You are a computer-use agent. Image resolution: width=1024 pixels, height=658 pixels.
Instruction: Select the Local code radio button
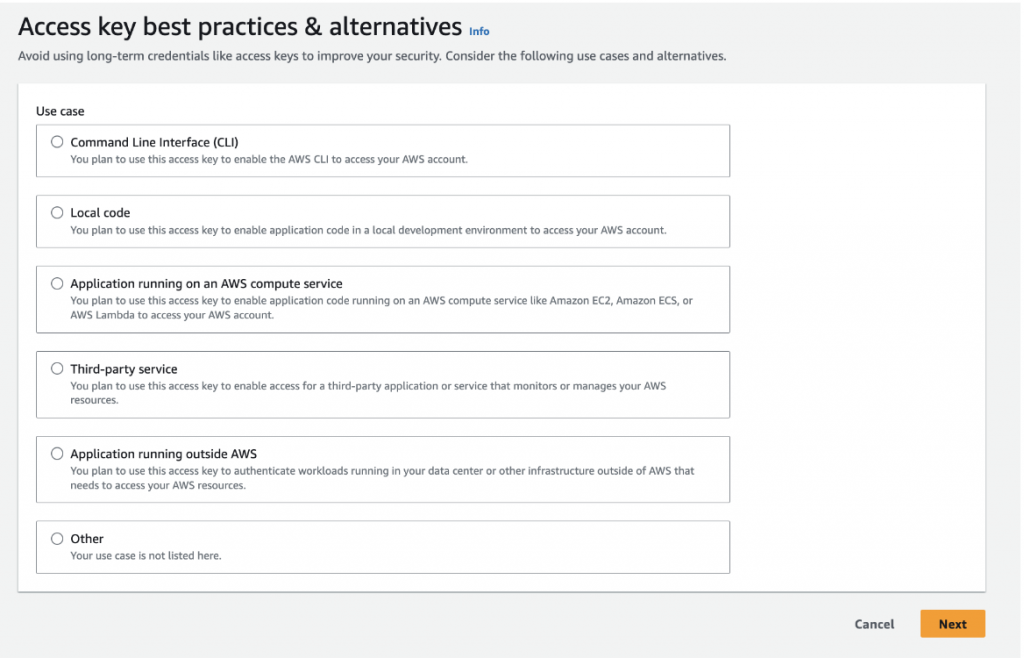point(57,213)
